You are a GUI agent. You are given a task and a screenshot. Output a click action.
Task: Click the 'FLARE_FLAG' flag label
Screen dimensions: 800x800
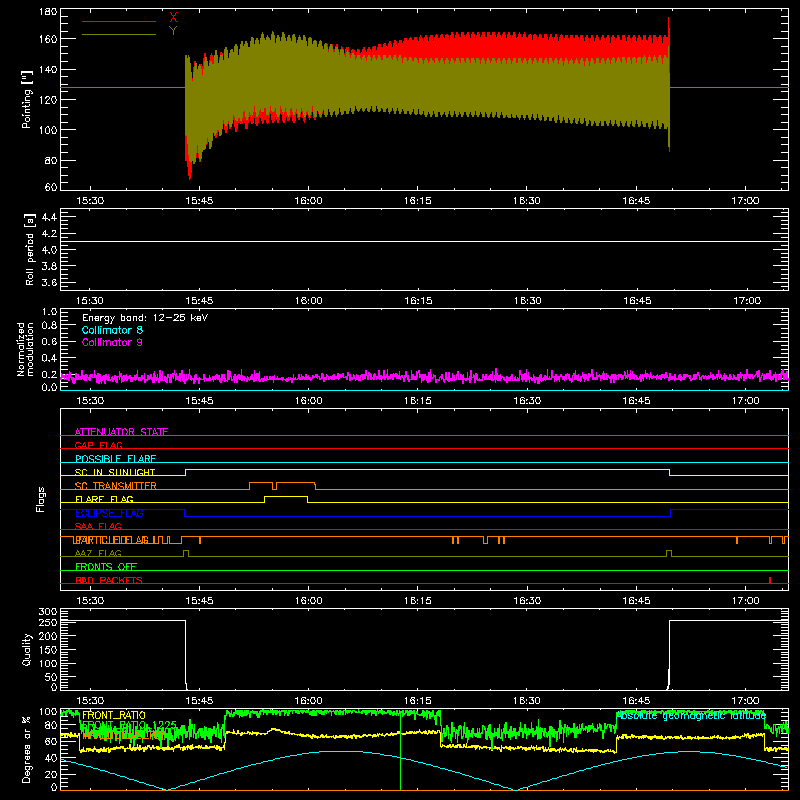[x=104, y=498]
